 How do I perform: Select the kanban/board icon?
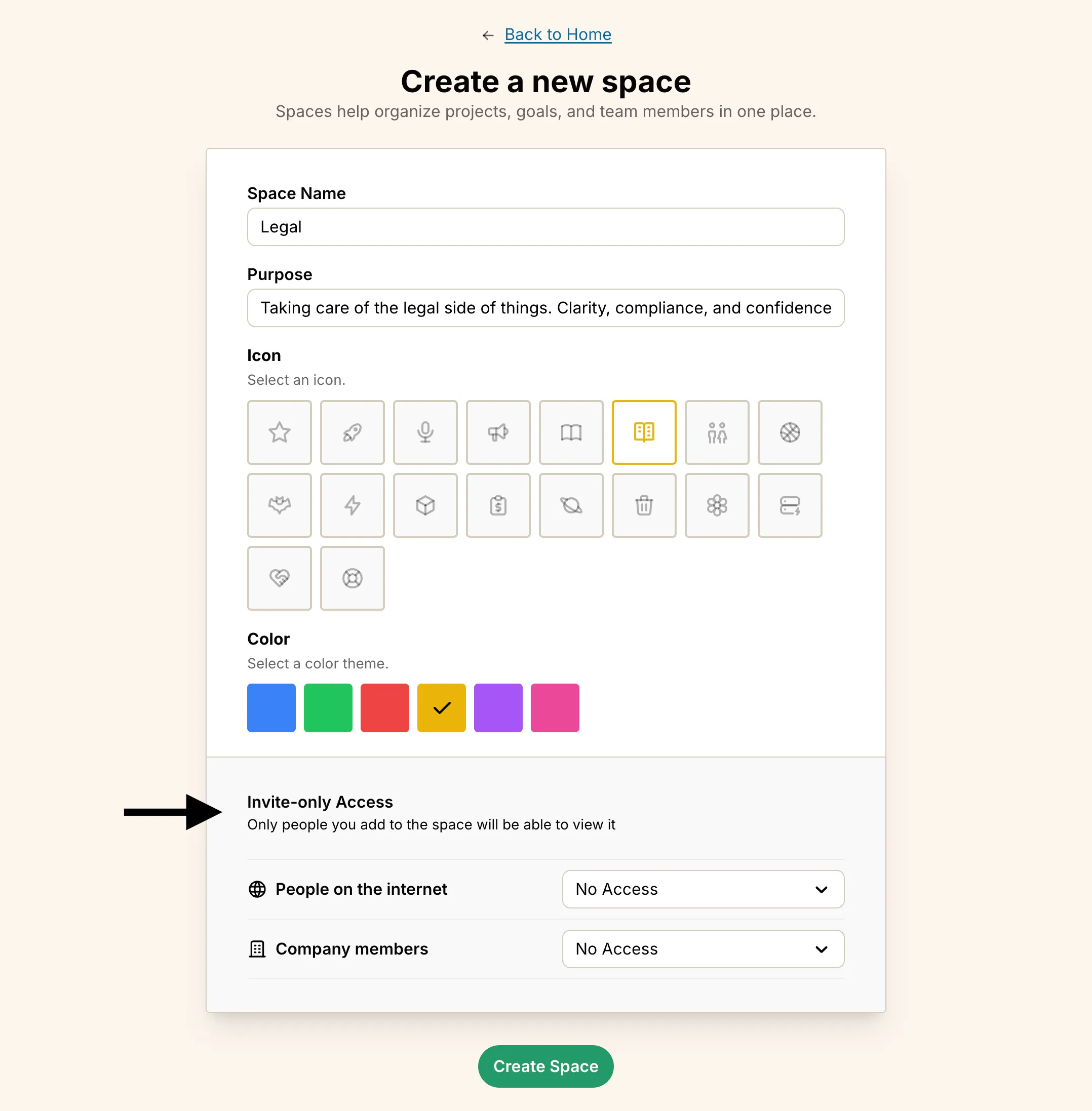tap(644, 432)
